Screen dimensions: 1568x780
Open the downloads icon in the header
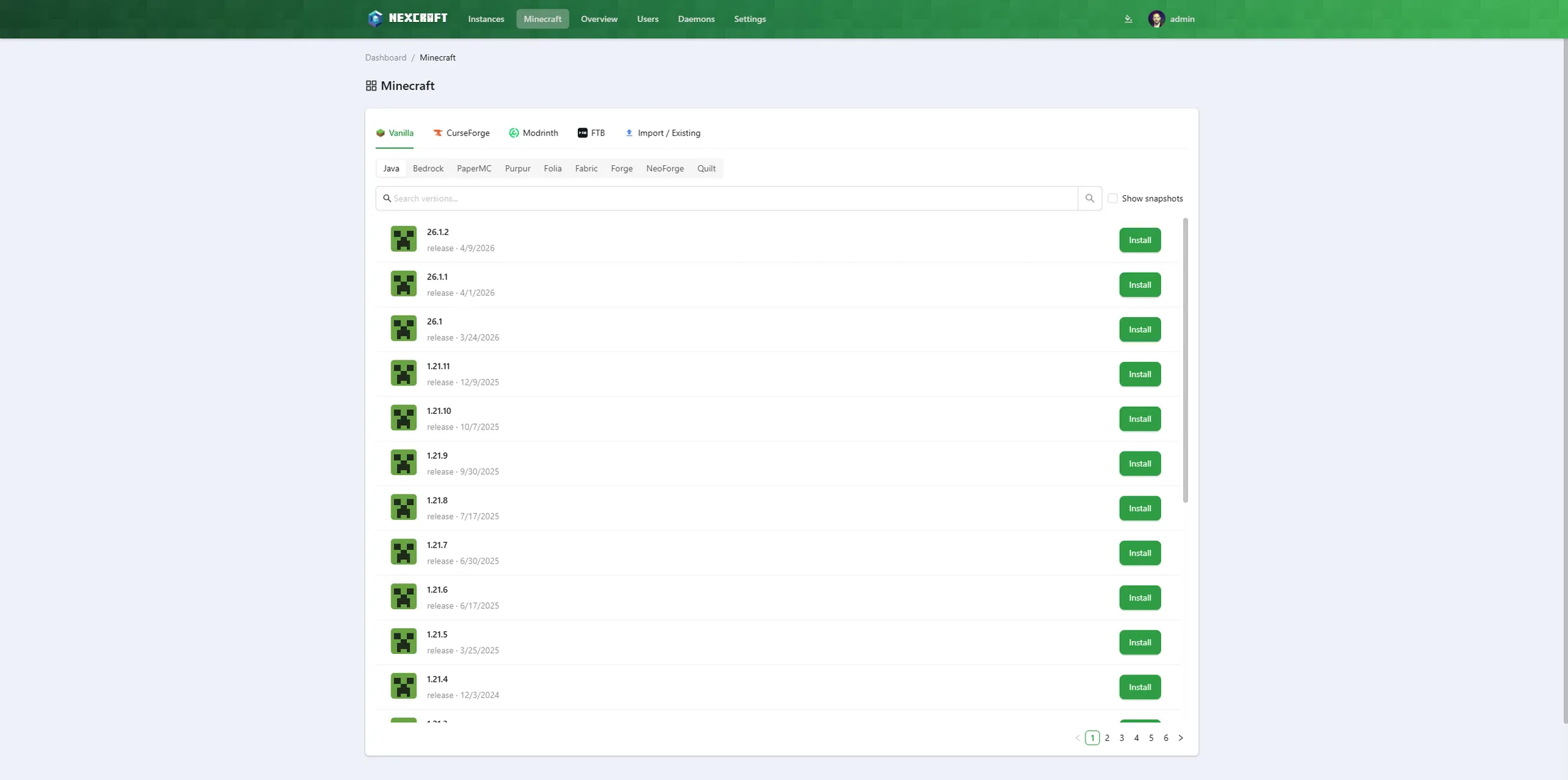tap(1128, 19)
